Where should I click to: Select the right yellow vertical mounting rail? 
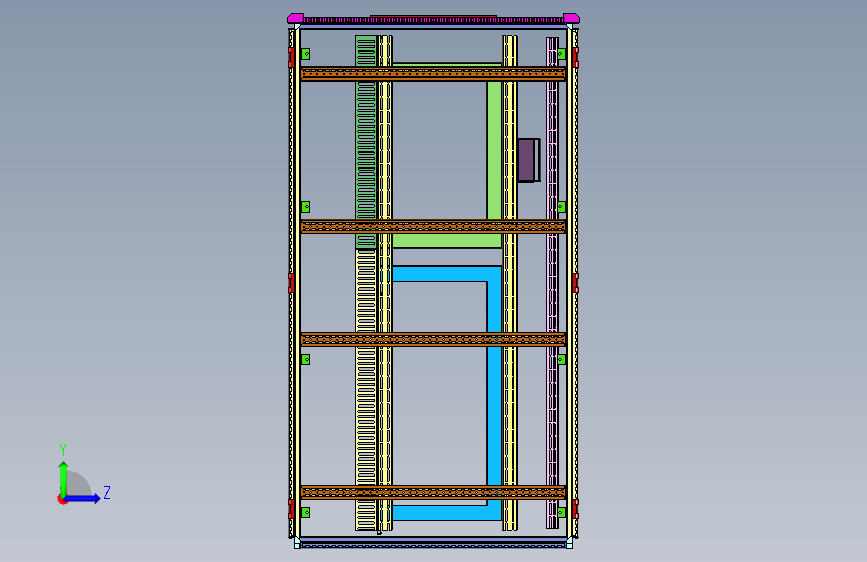[510, 282]
